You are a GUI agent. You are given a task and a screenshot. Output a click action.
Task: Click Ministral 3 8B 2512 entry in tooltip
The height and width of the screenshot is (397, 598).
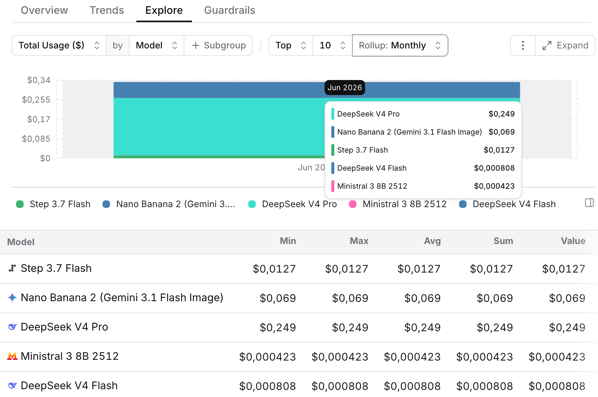pyautogui.click(x=423, y=186)
